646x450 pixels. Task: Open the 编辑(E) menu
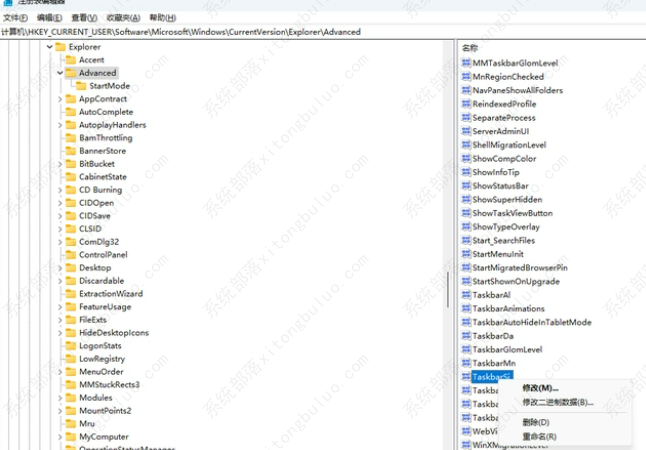(49, 18)
